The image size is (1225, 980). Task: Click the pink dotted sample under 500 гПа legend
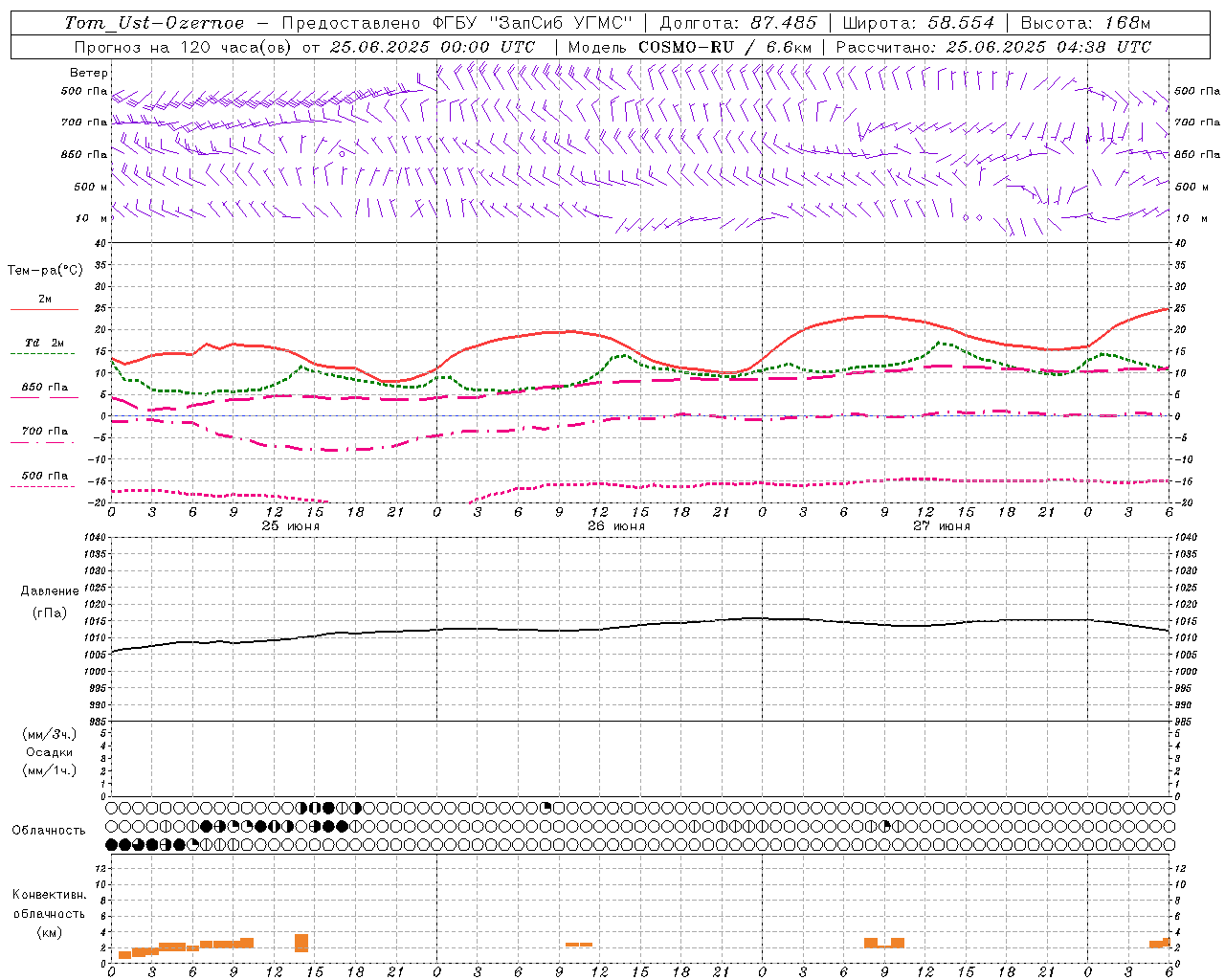(x=42, y=487)
